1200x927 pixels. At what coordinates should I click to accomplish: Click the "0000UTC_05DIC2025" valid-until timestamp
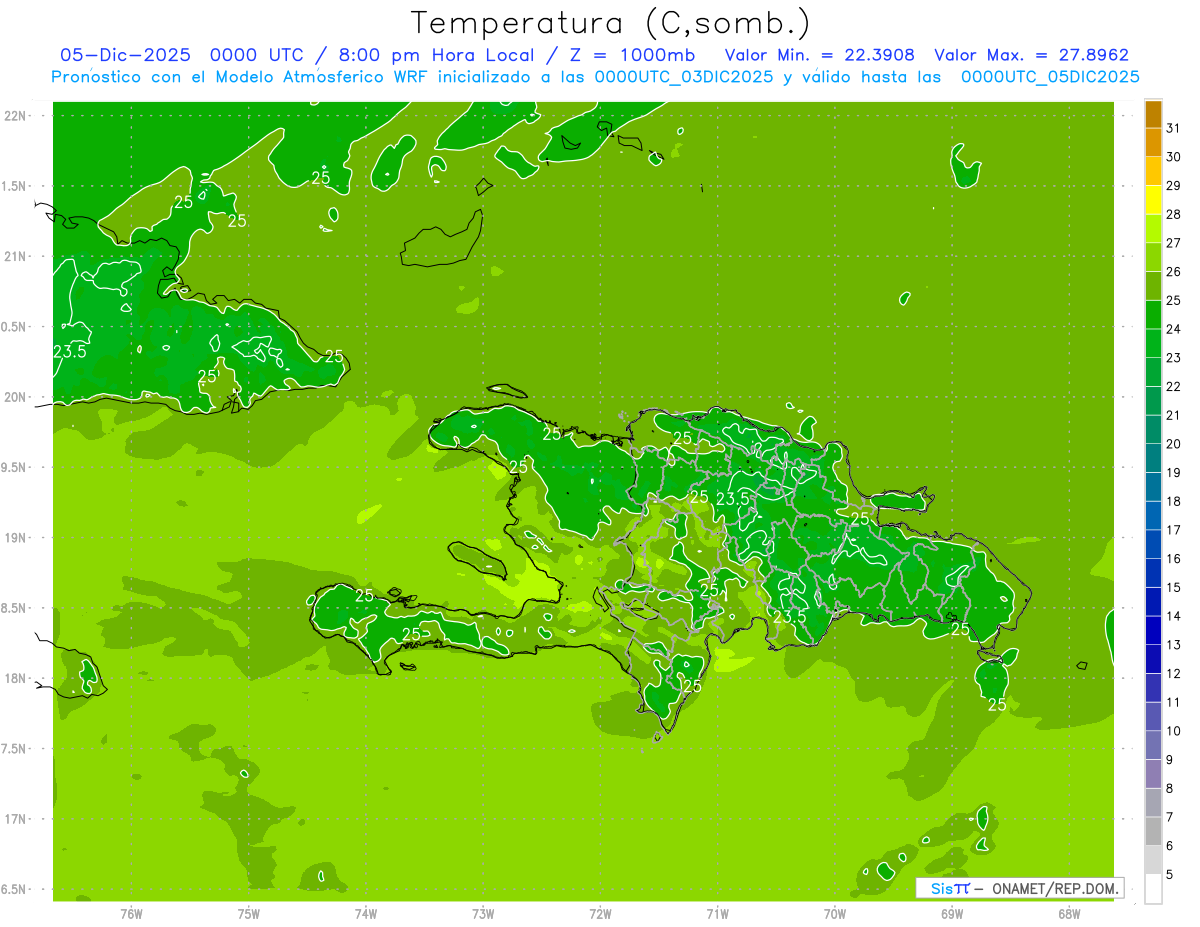click(1050, 77)
